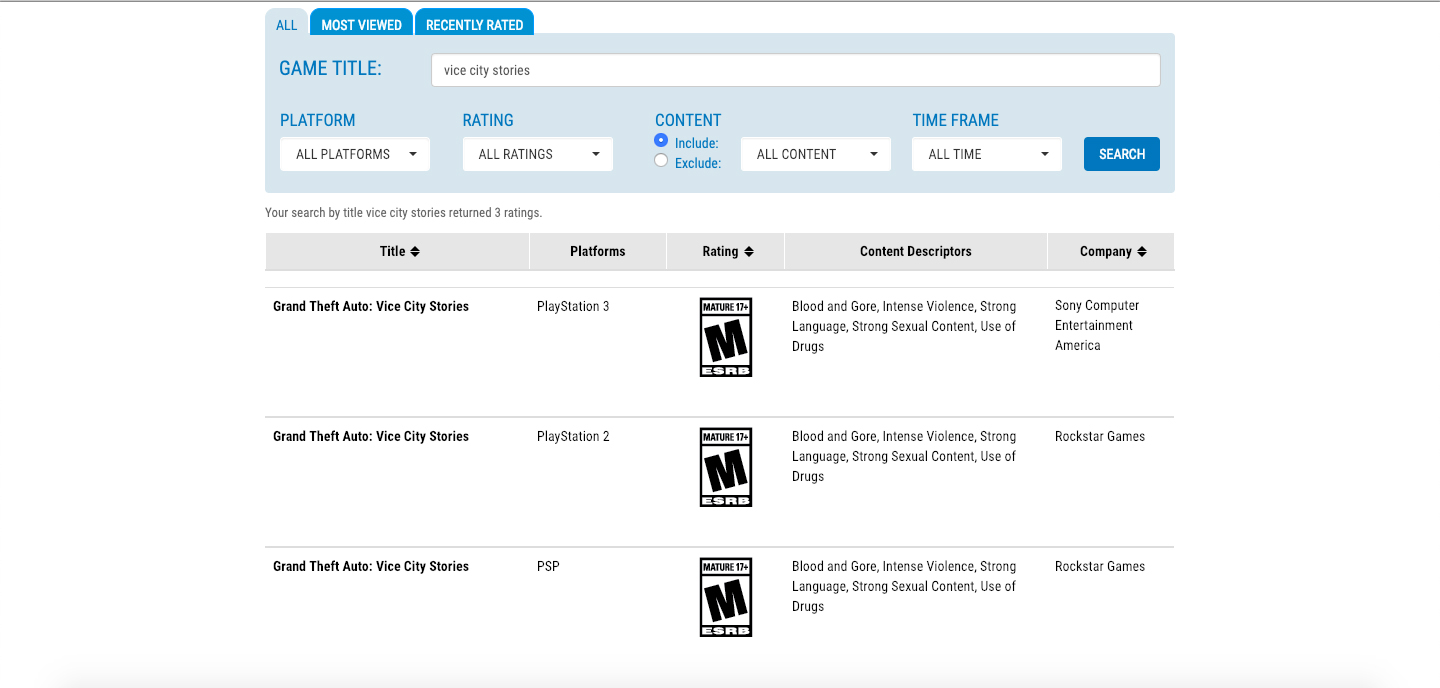
Task: Select the All tab
Action: [x=287, y=24]
